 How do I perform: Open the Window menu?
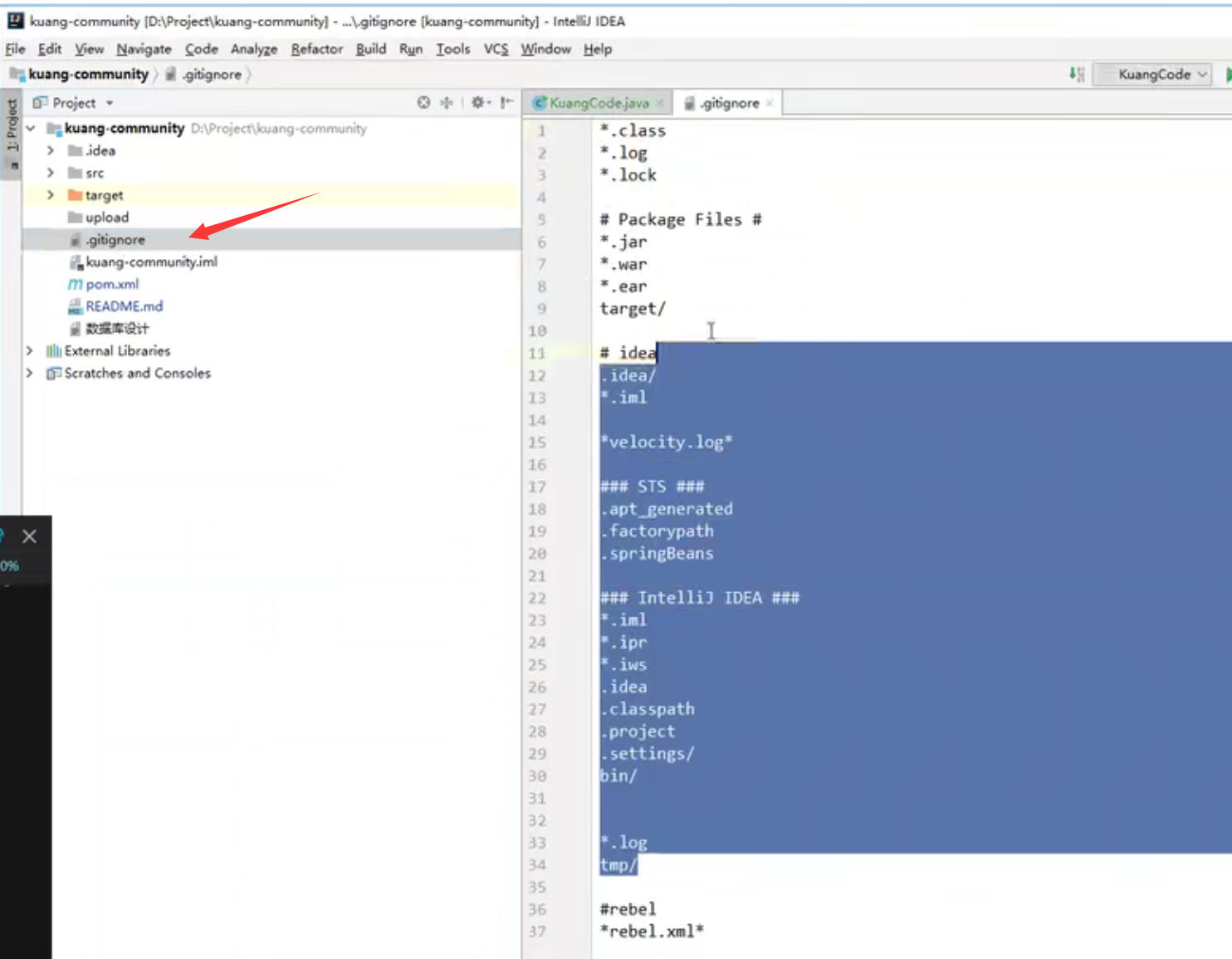(545, 49)
